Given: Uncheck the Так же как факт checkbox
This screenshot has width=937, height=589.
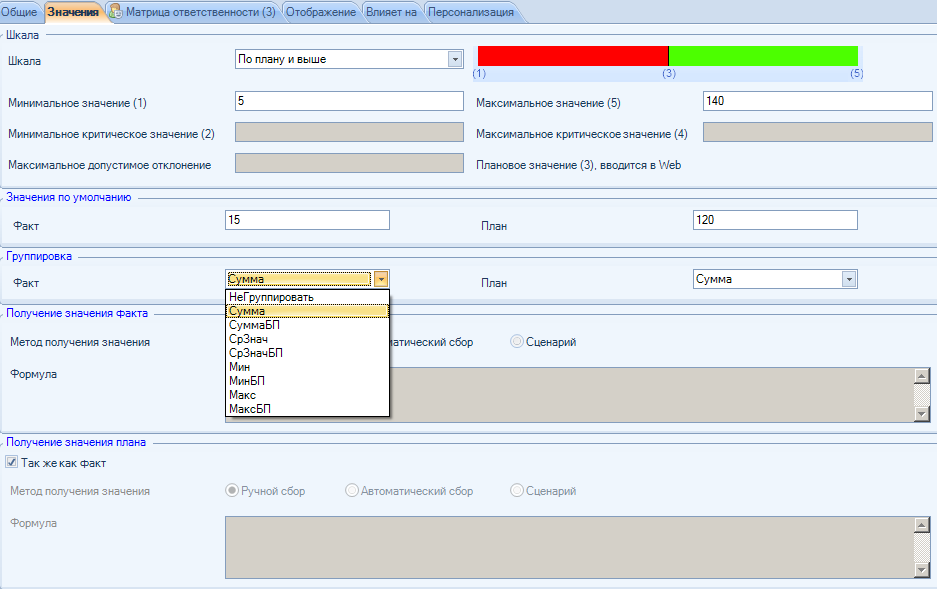Looking at the screenshot, I should [x=12, y=463].
